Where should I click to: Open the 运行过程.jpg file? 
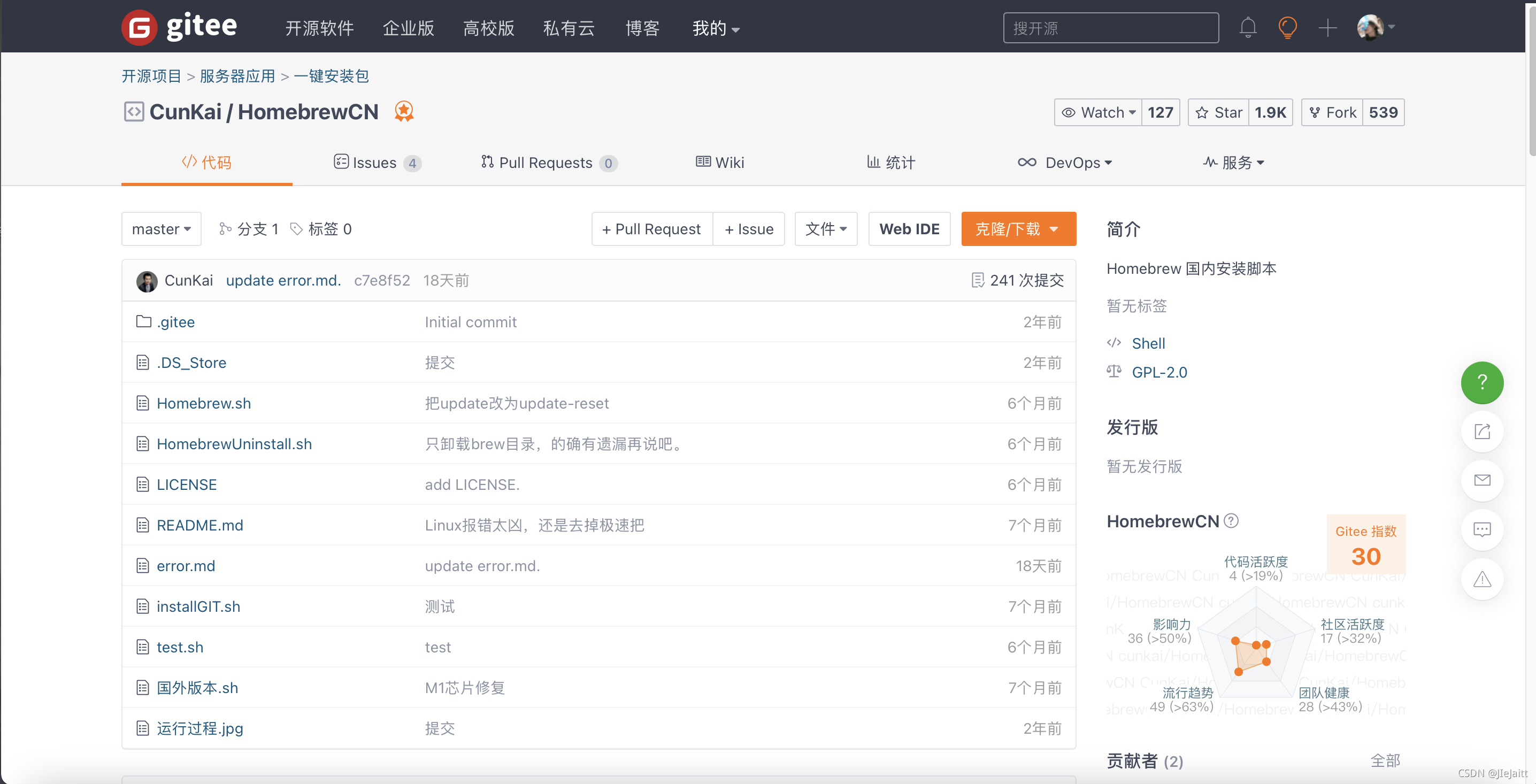pyautogui.click(x=199, y=728)
